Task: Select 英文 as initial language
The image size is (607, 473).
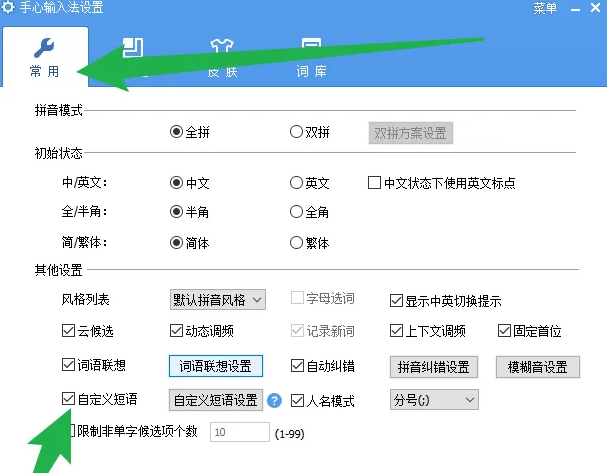Action: pos(296,183)
